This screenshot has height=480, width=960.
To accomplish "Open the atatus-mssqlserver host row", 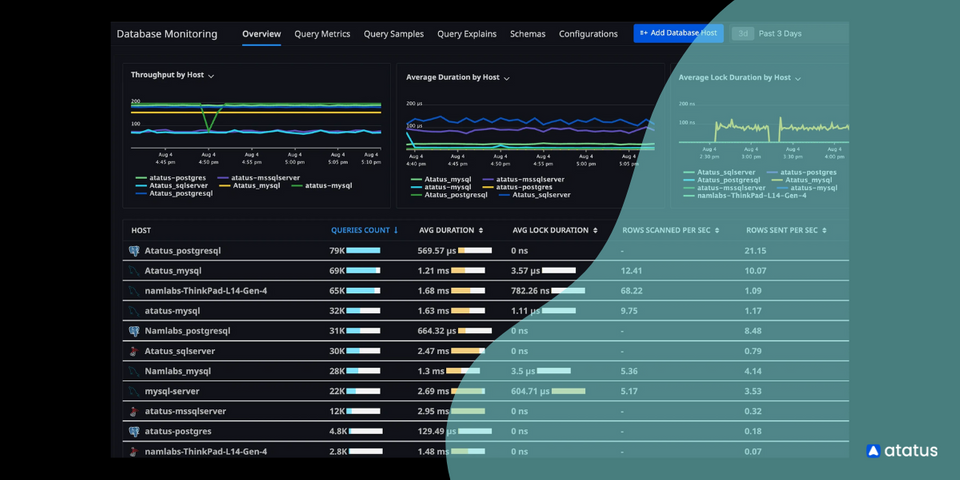I will (486, 411).
